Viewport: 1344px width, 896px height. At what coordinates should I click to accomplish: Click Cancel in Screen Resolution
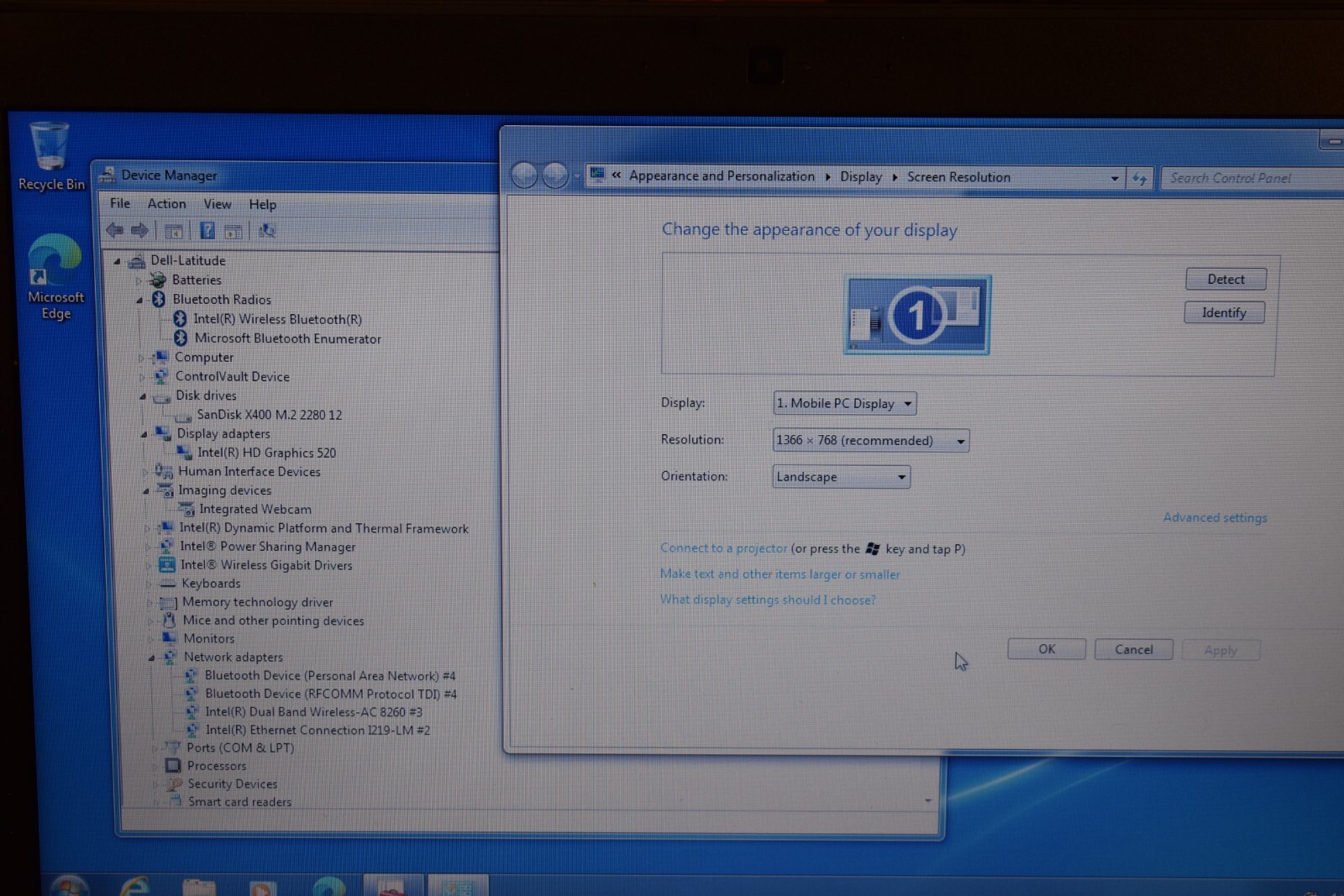[1134, 650]
